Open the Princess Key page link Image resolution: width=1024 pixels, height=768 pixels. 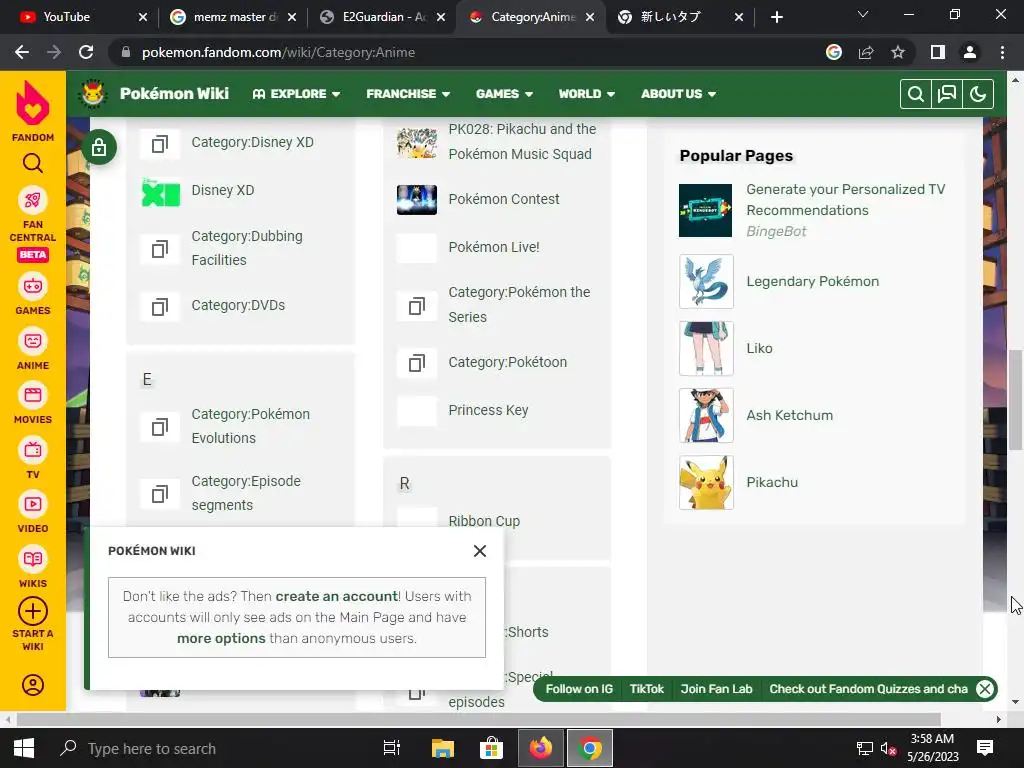tap(488, 410)
